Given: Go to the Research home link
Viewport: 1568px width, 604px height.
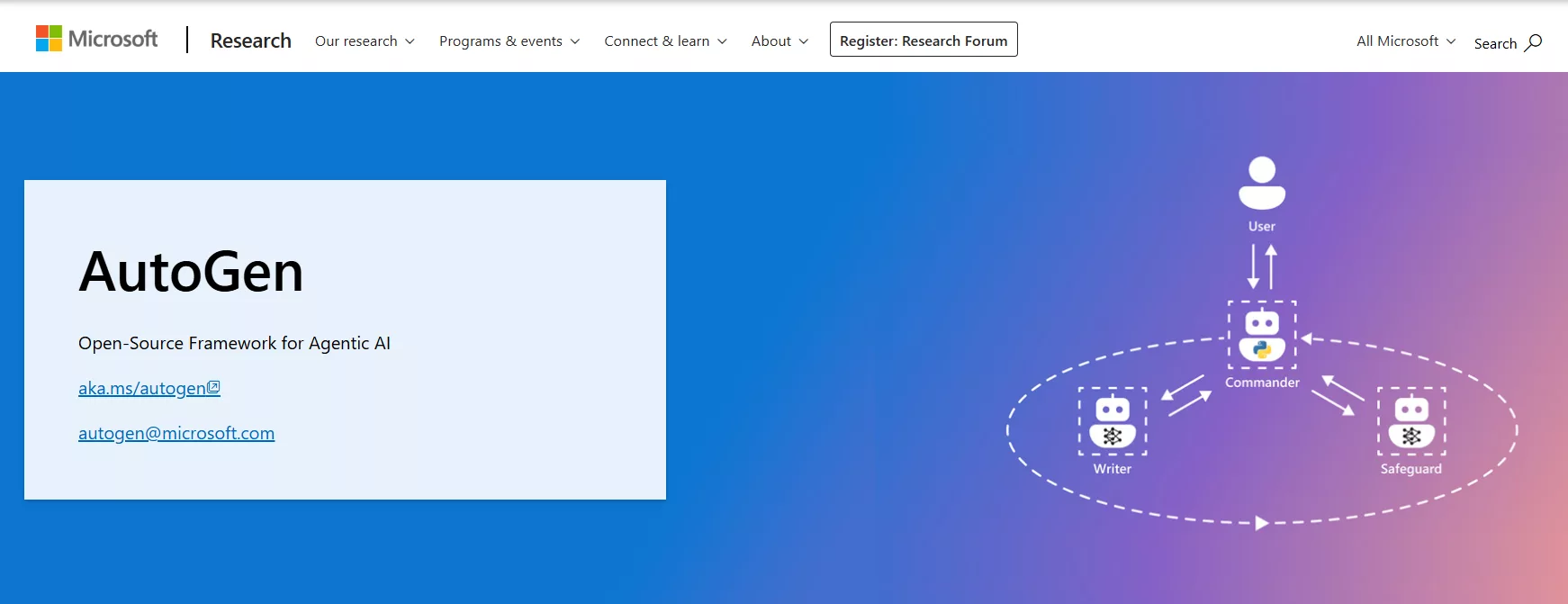Looking at the screenshot, I should pos(250,41).
